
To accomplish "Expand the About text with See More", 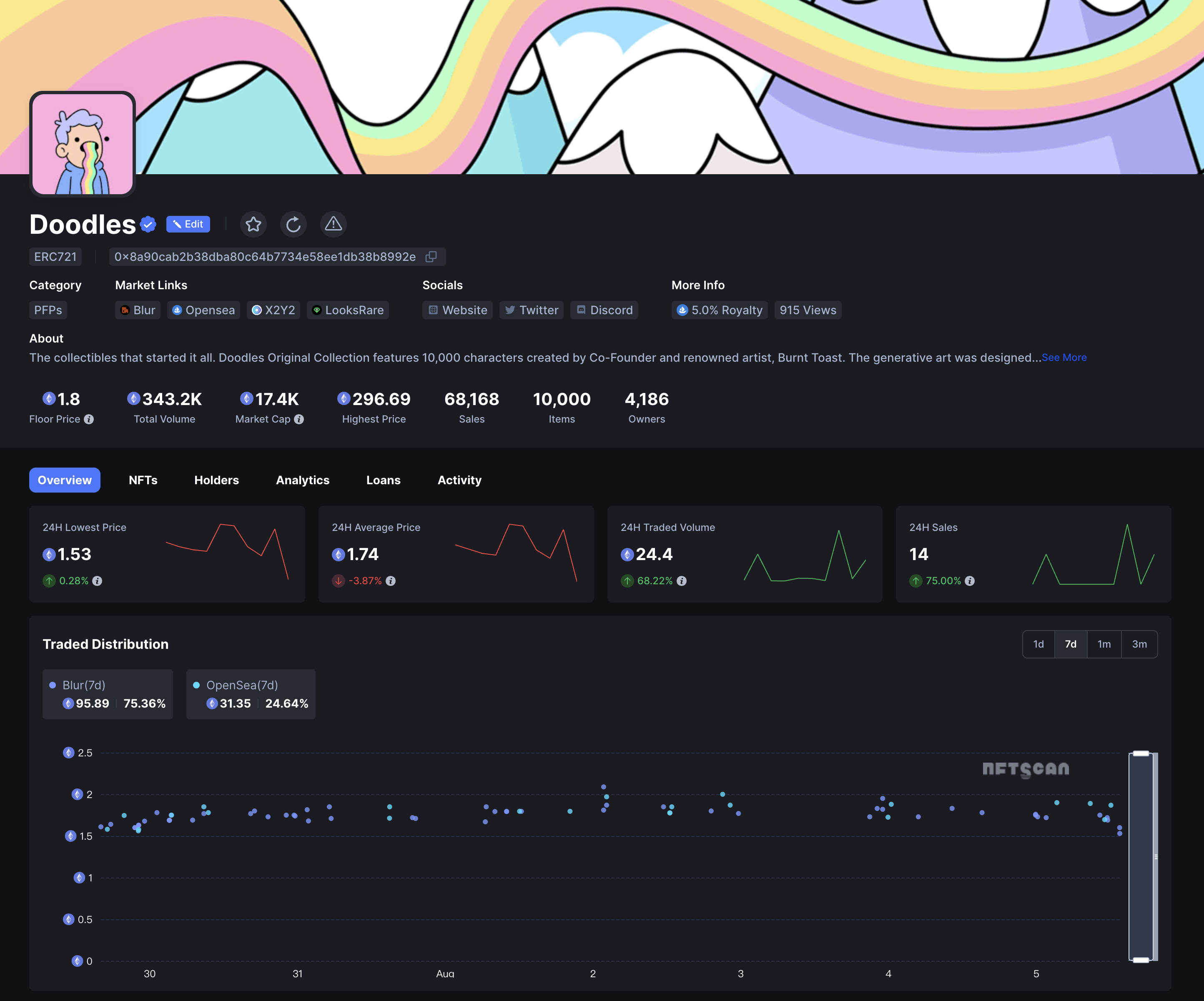I will (1064, 358).
